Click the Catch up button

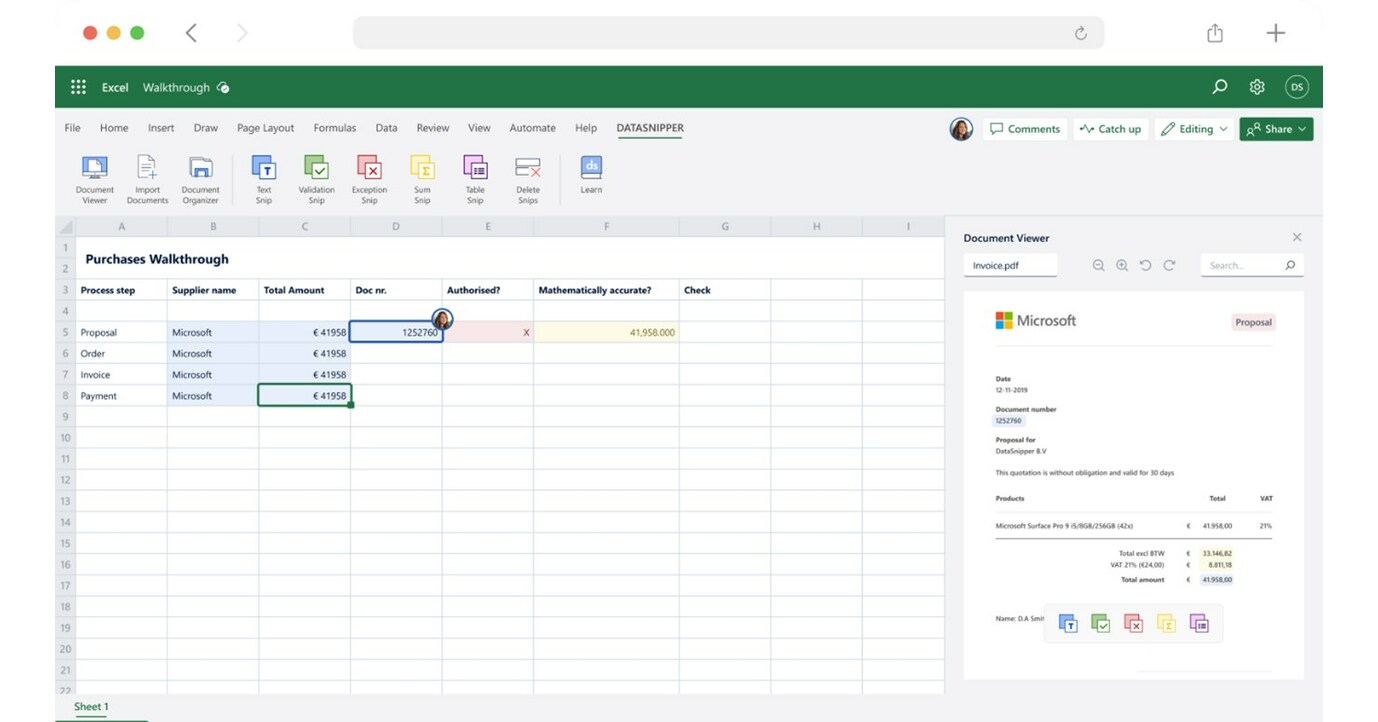point(1110,129)
